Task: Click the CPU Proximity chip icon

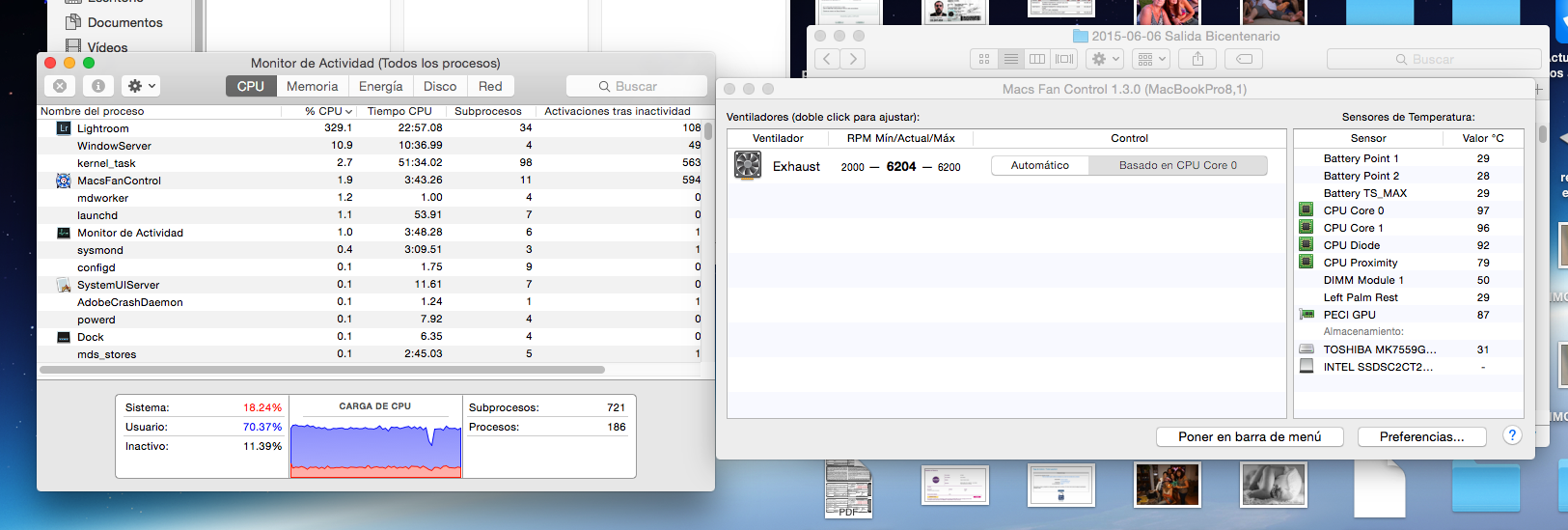Action: 1306,262
